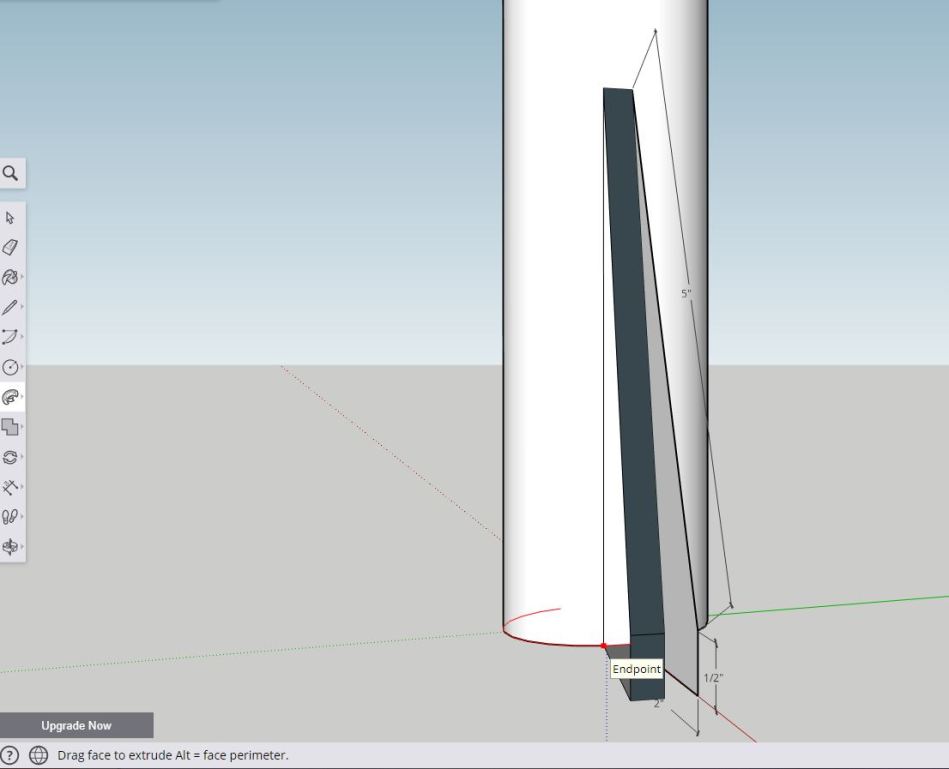Choose the Paint bucket tool
This screenshot has height=769, width=949.
pyautogui.click(x=10, y=277)
